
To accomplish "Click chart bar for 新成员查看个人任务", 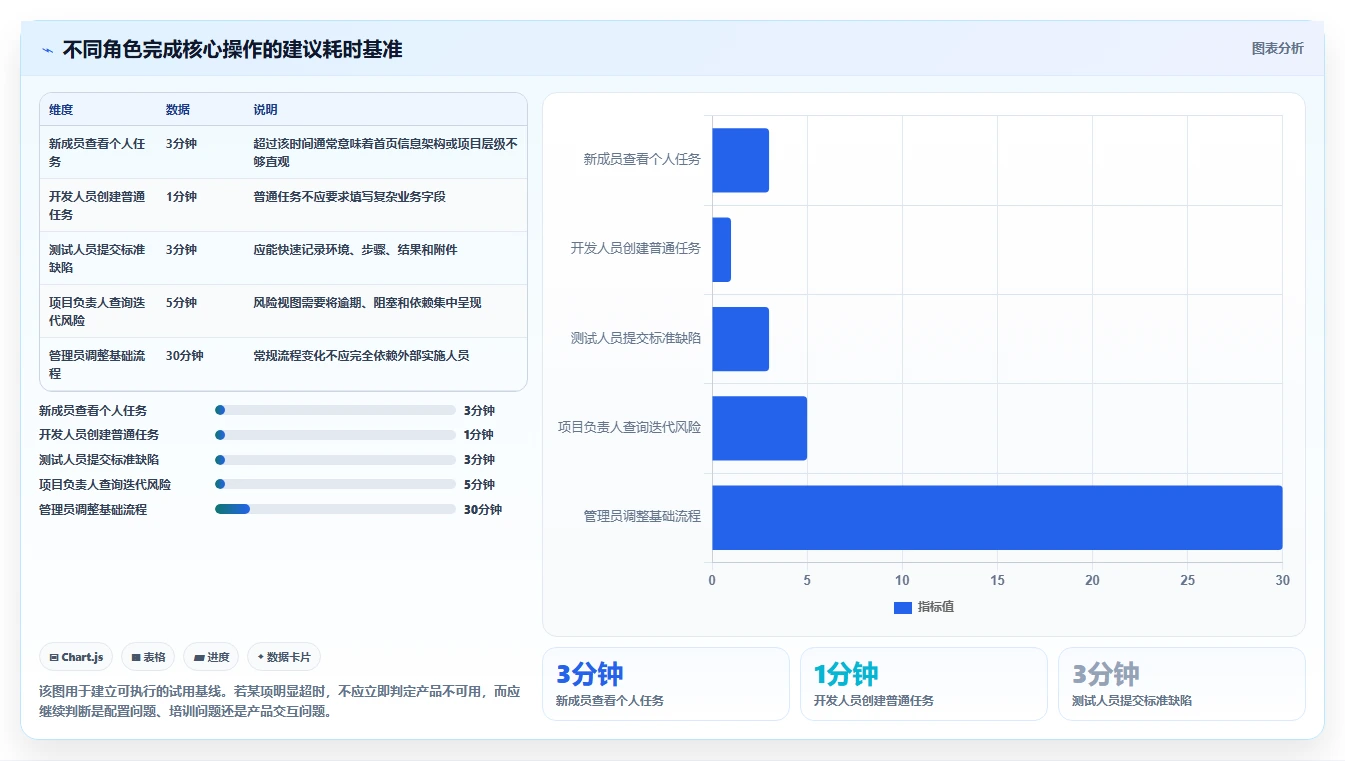I will pos(740,160).
